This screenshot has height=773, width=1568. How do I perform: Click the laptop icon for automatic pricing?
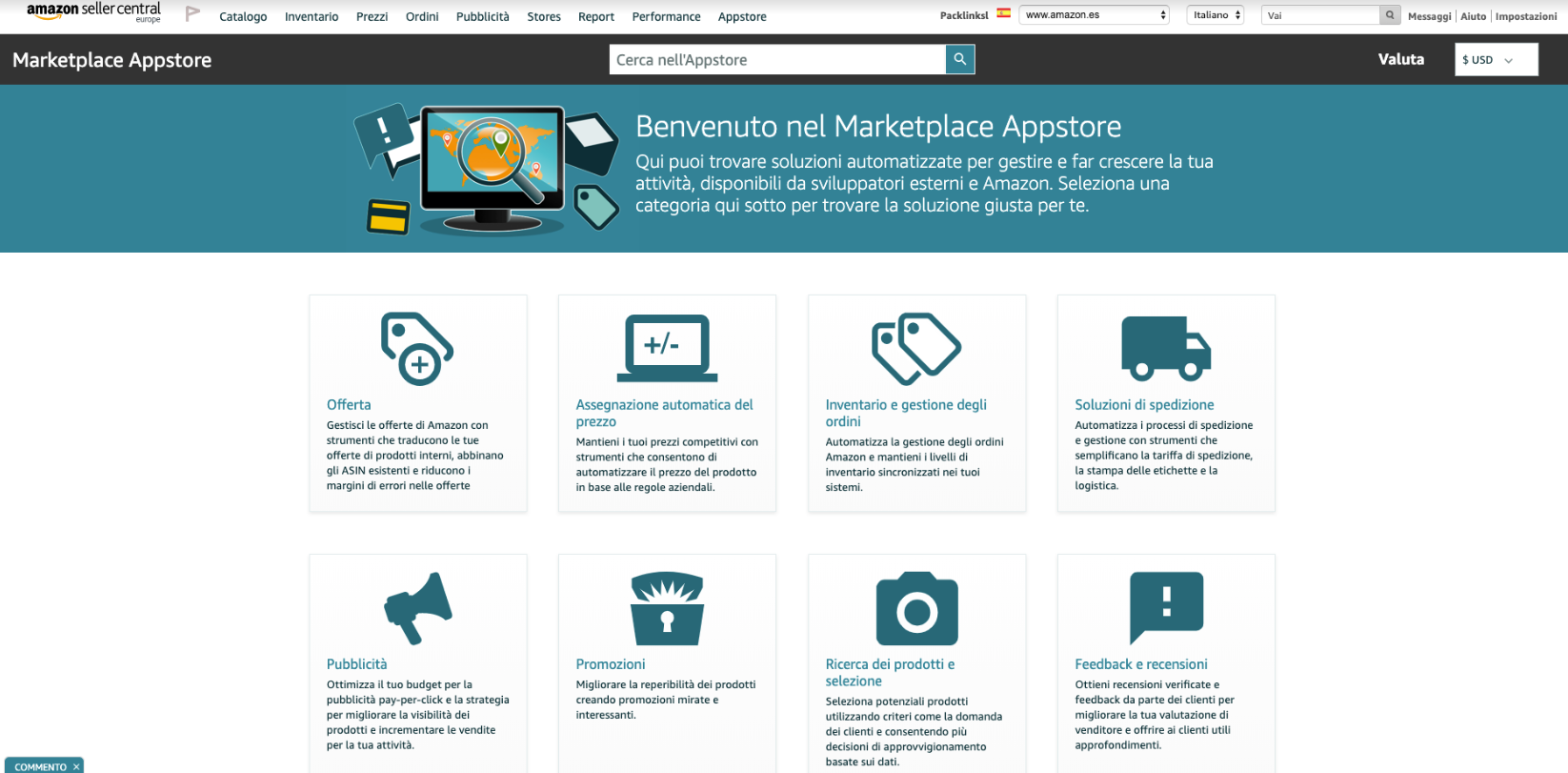(x=667, y=348)
